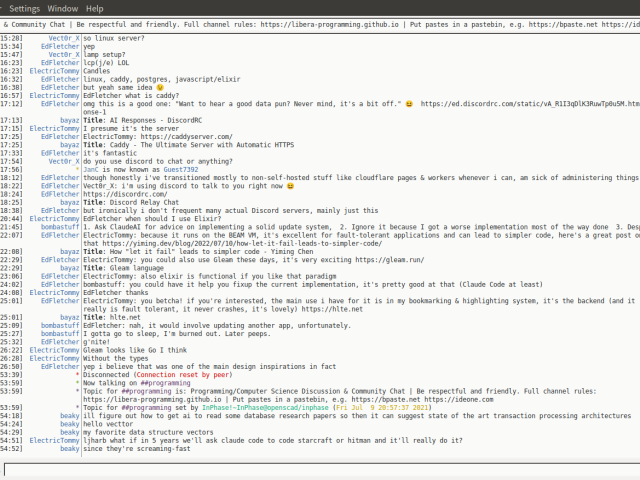Click message 'EdFletcher when should I use Elixir?'
Viewport: 640px width, 480px height.
tap(152, 219)
